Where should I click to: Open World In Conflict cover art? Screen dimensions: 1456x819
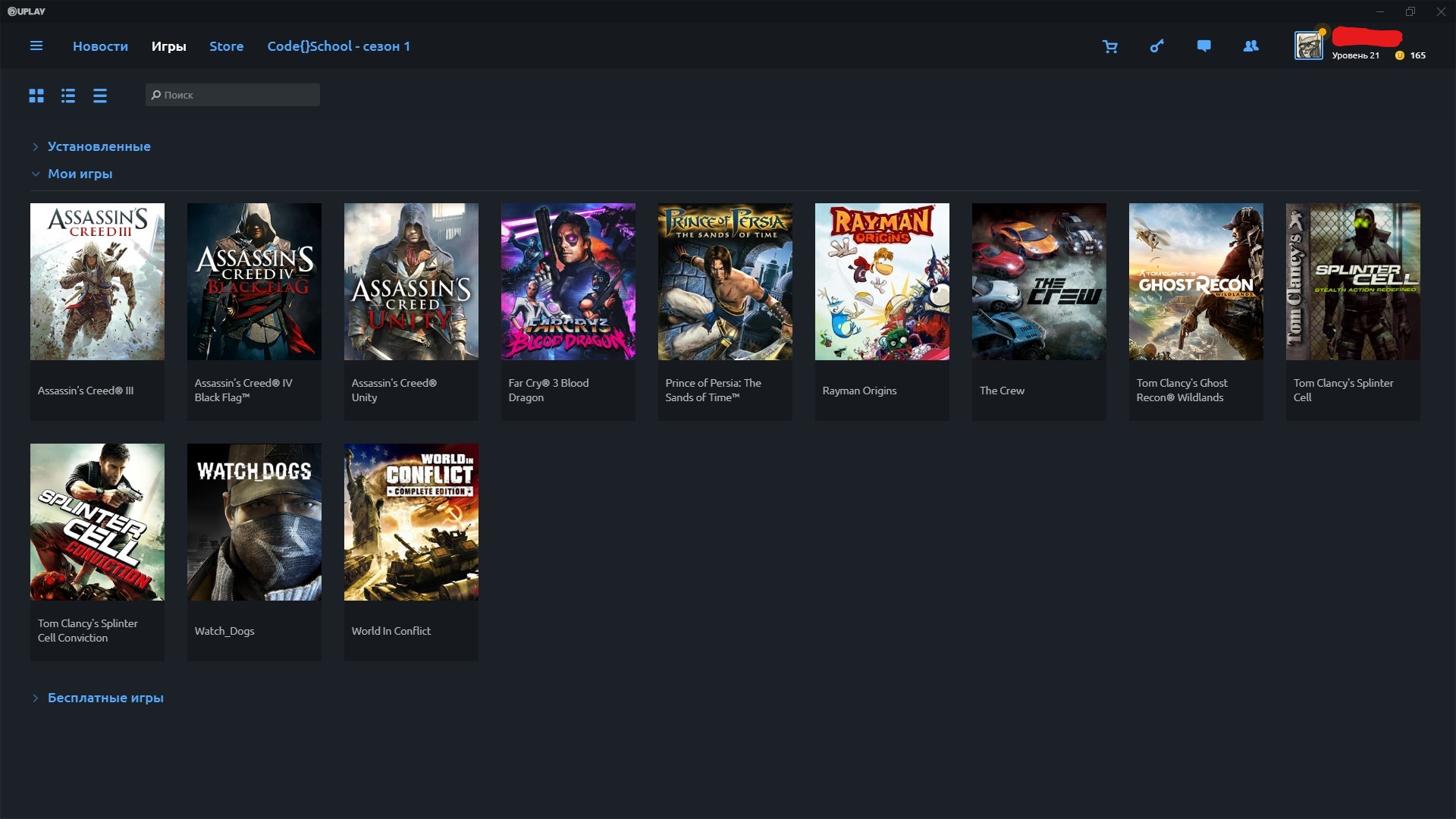pyautogui.click(x=411, y=522)
